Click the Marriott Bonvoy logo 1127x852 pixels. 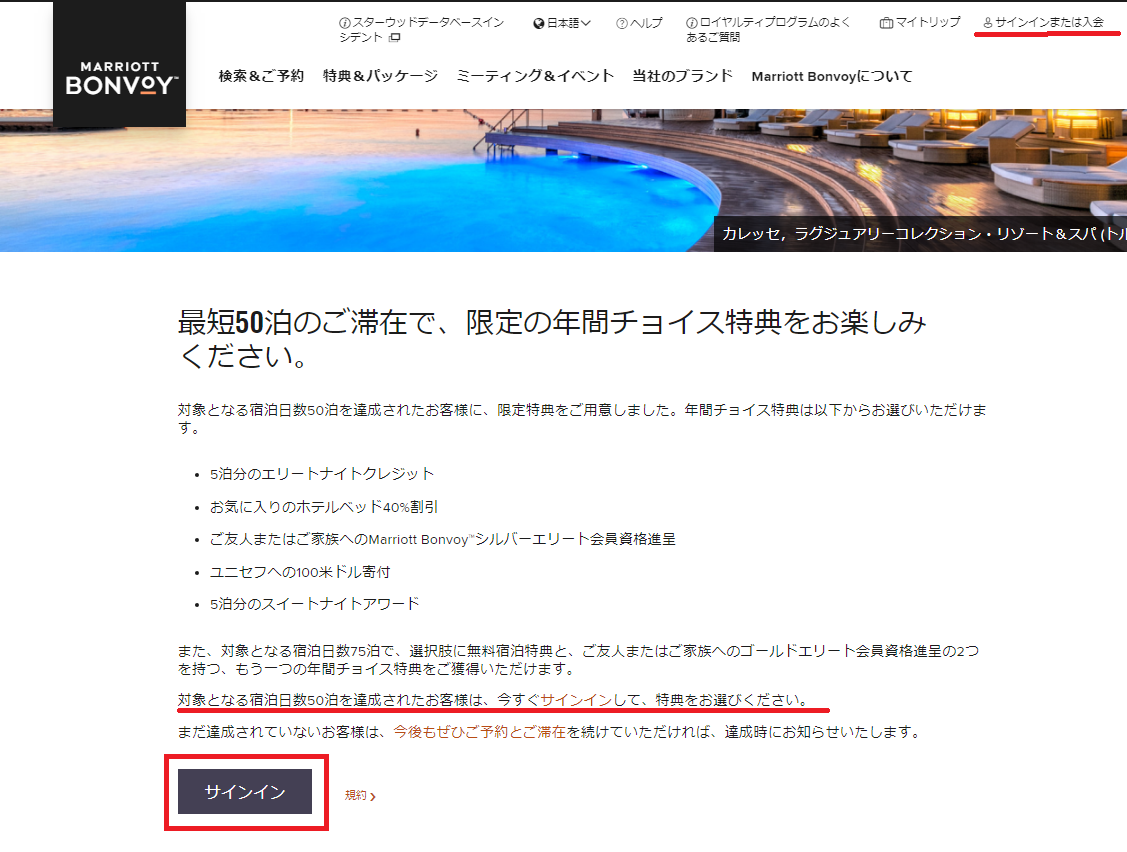[x=120, y=65]
